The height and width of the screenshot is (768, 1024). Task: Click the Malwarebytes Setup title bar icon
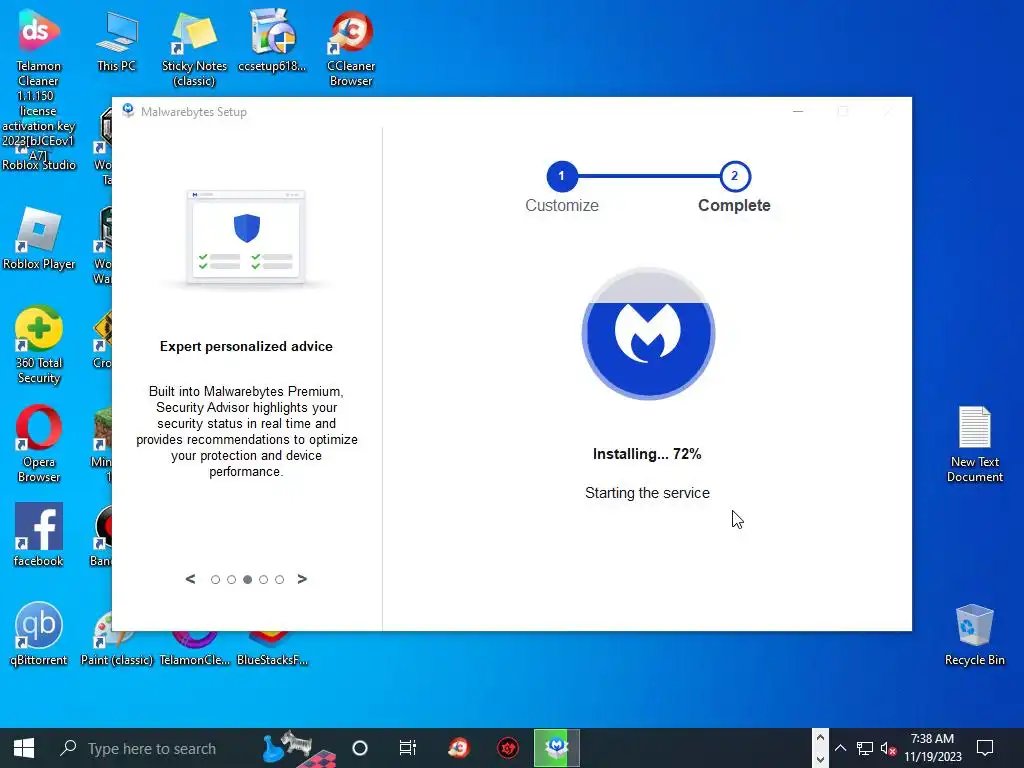pos(128,111)
